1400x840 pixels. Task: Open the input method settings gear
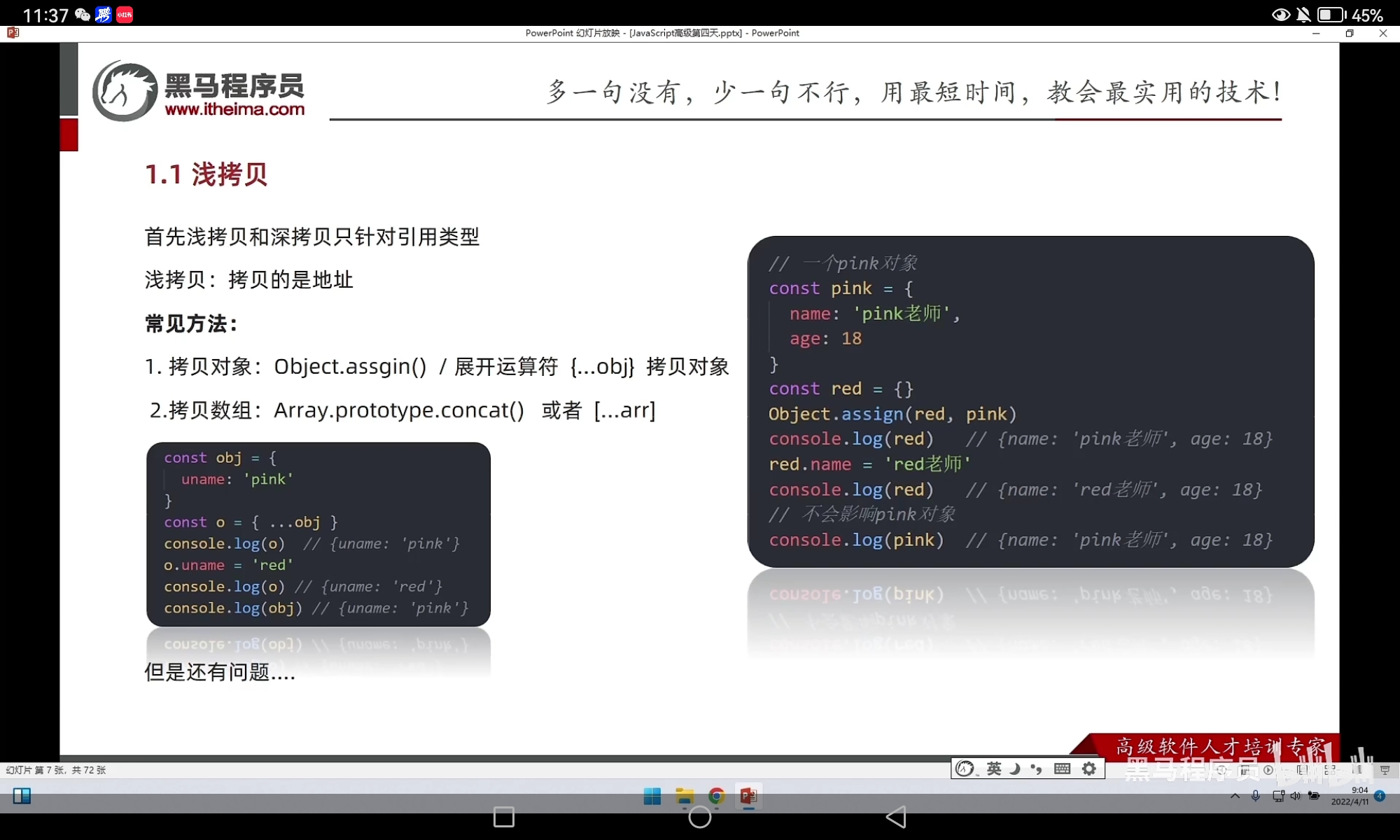click(1089, 769)
